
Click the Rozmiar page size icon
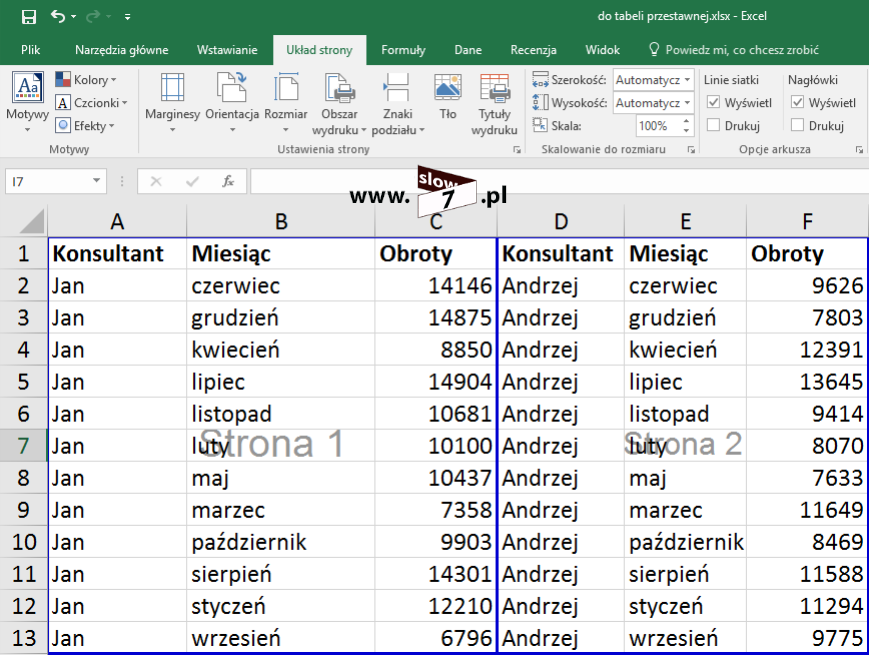pyautogui.click(x=286, y=88)
